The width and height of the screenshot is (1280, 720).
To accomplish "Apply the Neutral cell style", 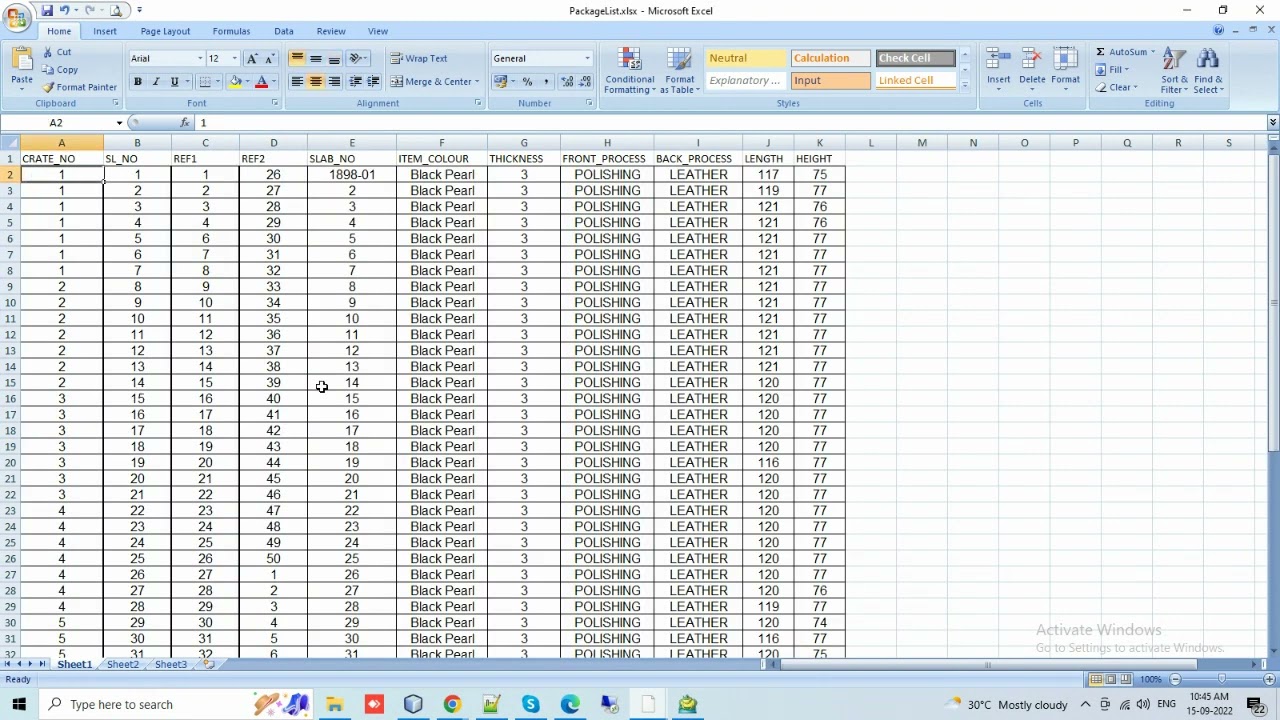I will [x=746, y=58].
